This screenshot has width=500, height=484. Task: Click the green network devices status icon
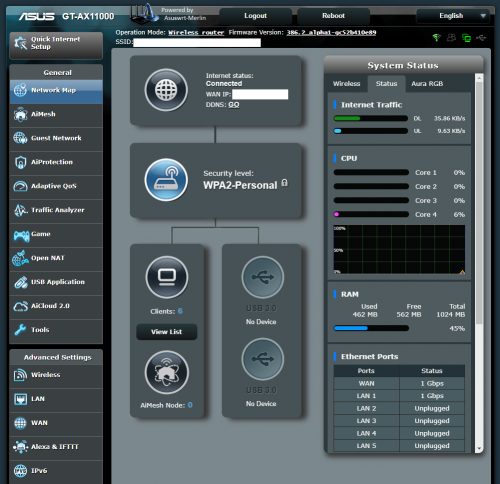point(466,38)
